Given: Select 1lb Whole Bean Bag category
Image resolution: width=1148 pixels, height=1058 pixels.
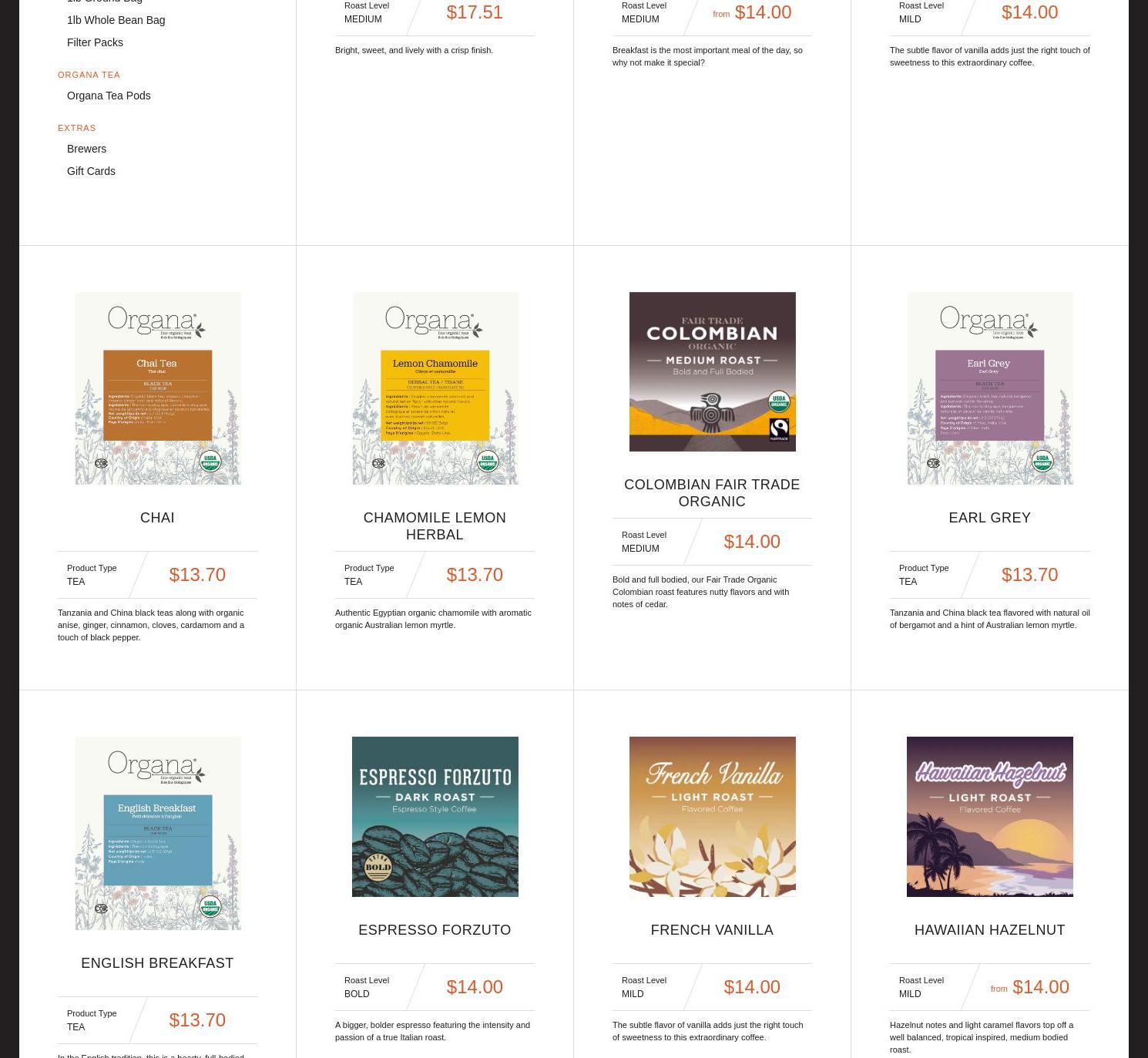Looking at the screenshot, I should pos(116,20).
